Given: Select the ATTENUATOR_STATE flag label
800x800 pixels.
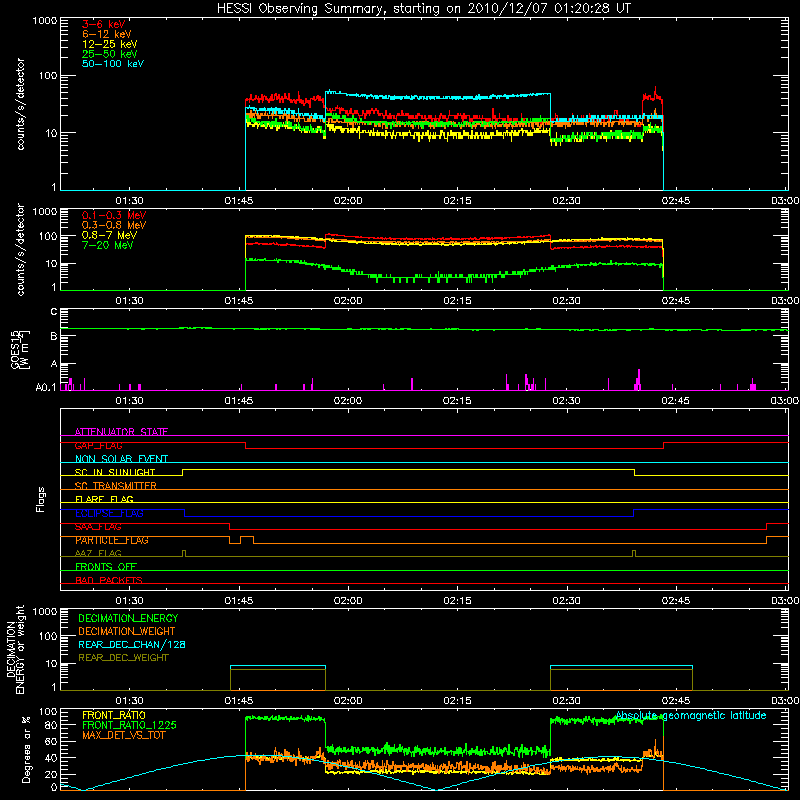Looking at the screenshot, I should point(121,432).
